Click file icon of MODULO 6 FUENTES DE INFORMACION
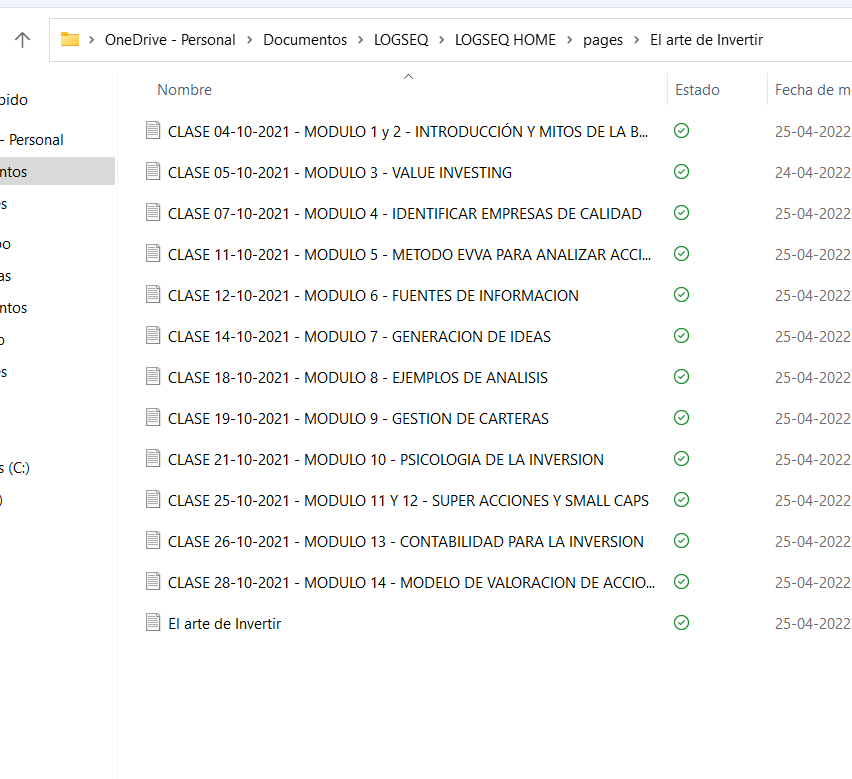 [x=153, y=294]
